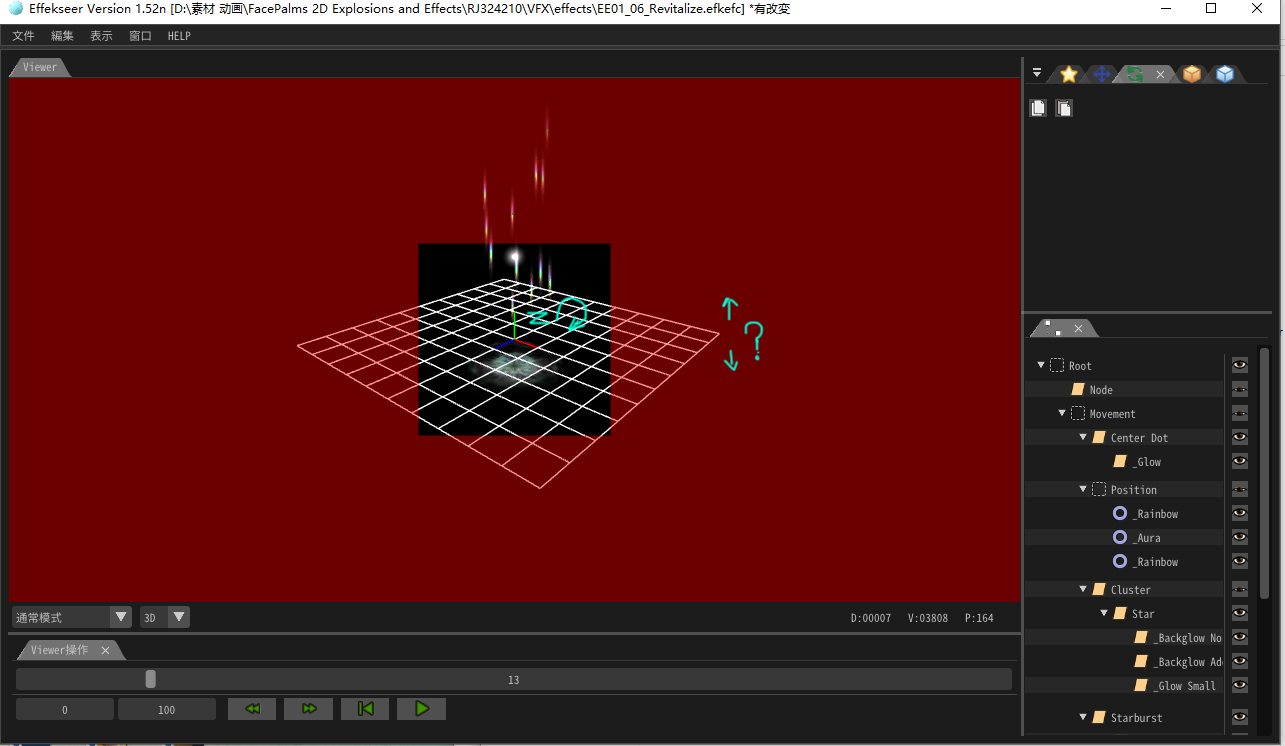Open the orange cube panel tab
The height and width of the screenshot is (746, 1285).
click(x=1191, y=74)
